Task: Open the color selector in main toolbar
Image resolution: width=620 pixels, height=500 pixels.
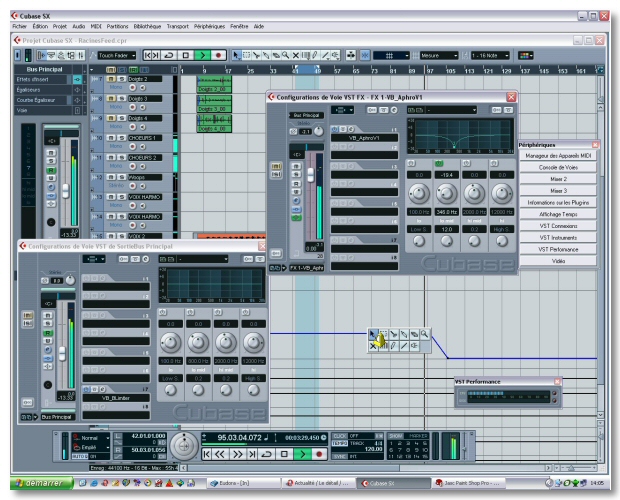Action: point(525,55)
